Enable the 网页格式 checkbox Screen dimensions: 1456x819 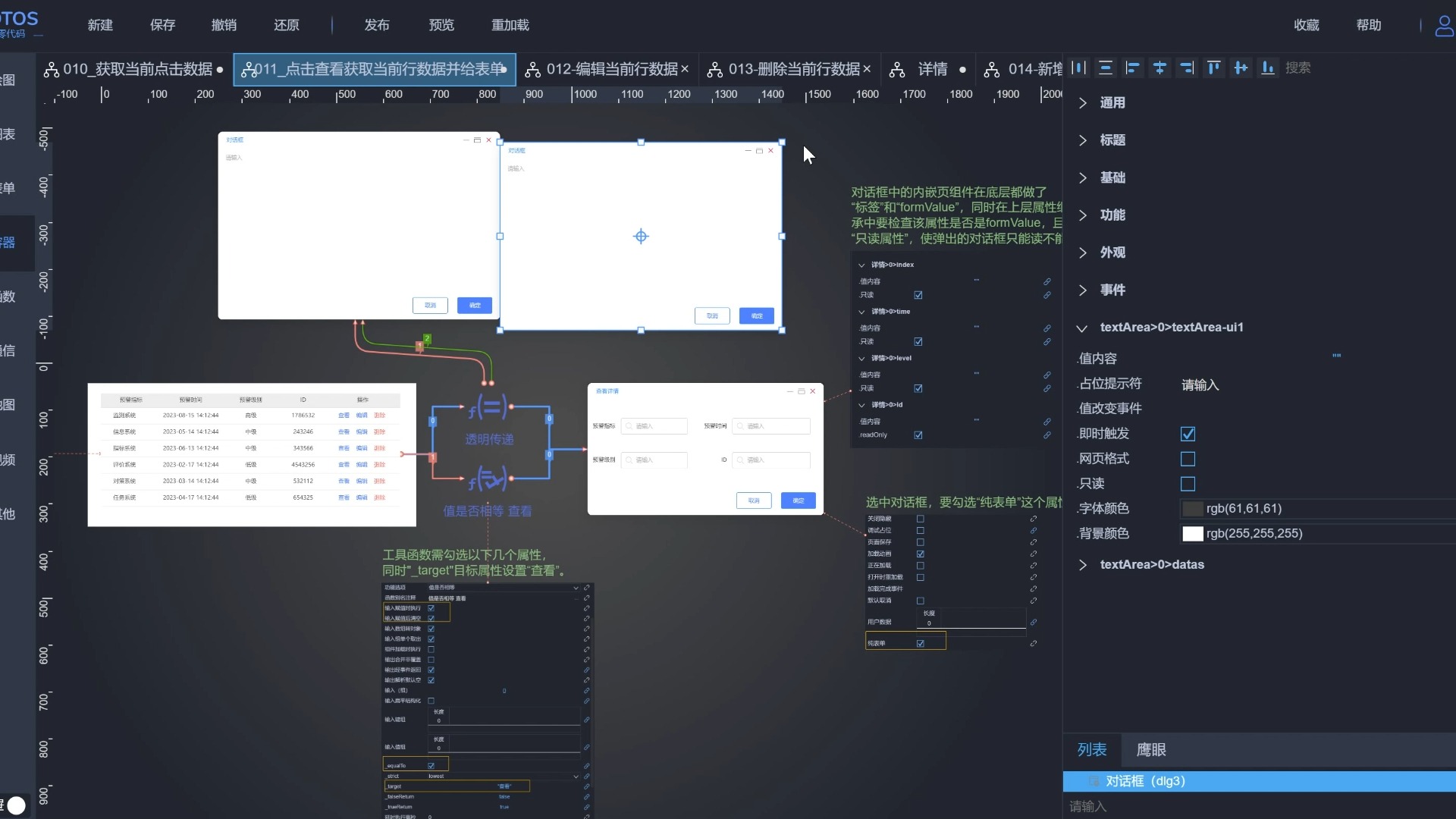(x=1188, y=459)
